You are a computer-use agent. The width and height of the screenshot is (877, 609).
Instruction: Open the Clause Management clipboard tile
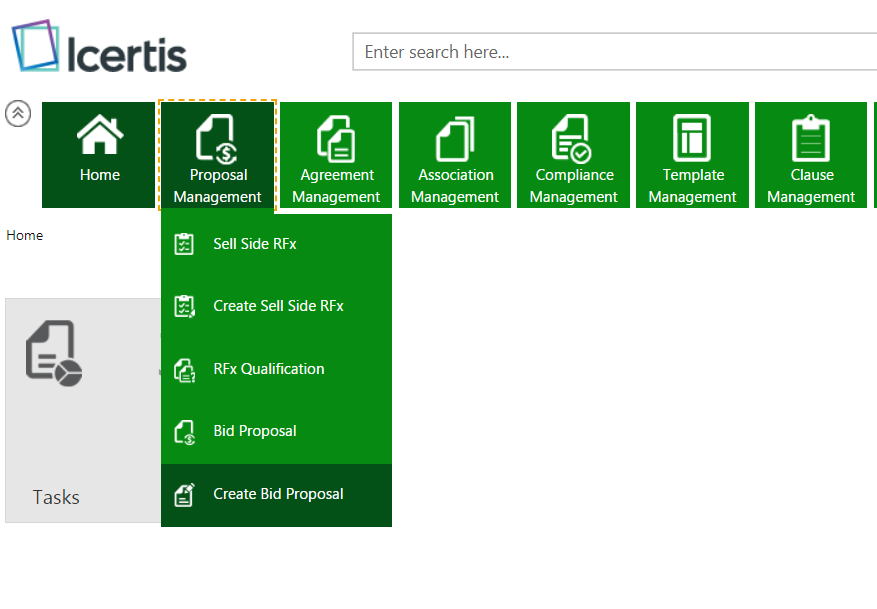[x=811, y=140]
